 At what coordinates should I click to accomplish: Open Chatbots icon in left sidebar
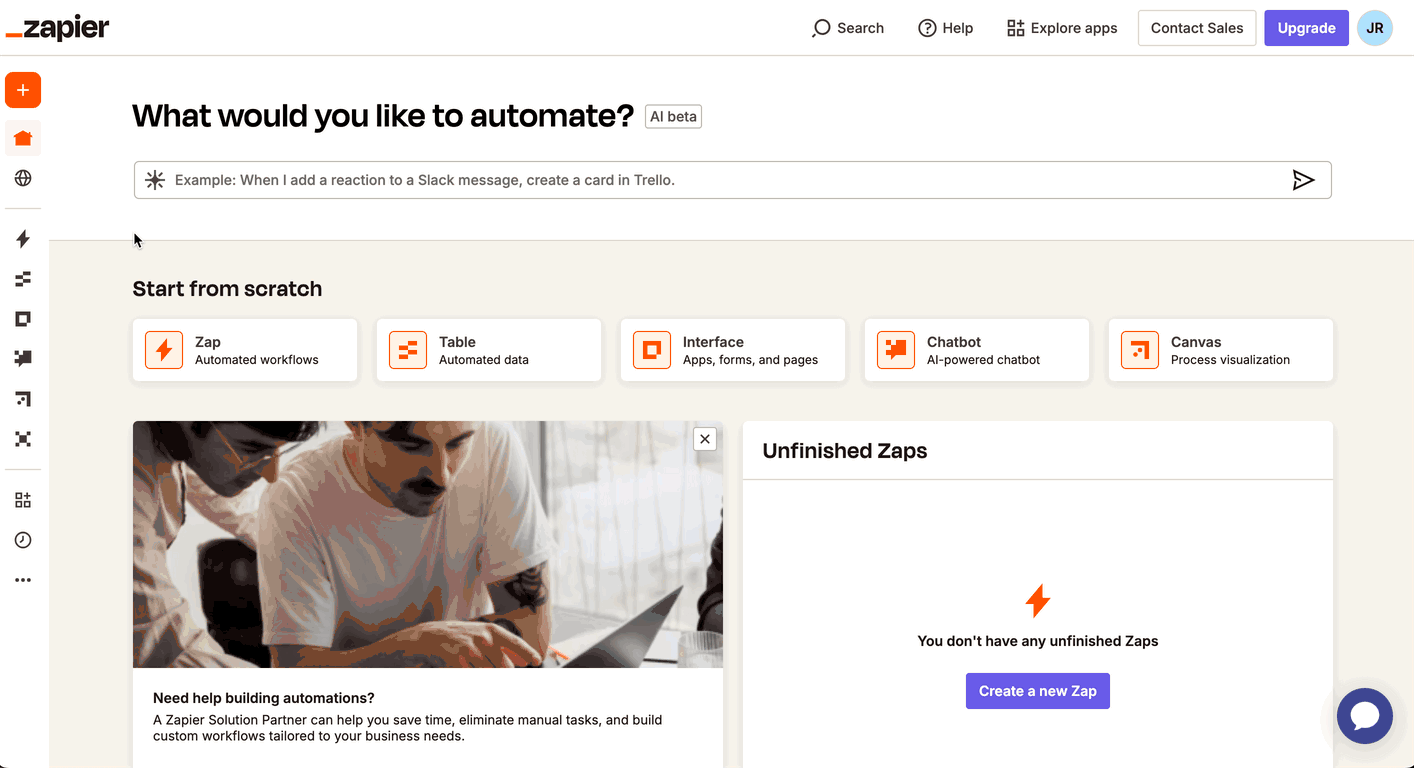click(23, 358)
